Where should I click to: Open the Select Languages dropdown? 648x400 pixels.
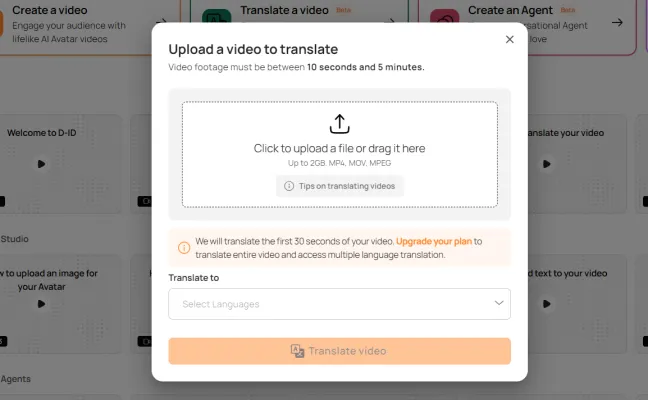(x=339, y=304)
